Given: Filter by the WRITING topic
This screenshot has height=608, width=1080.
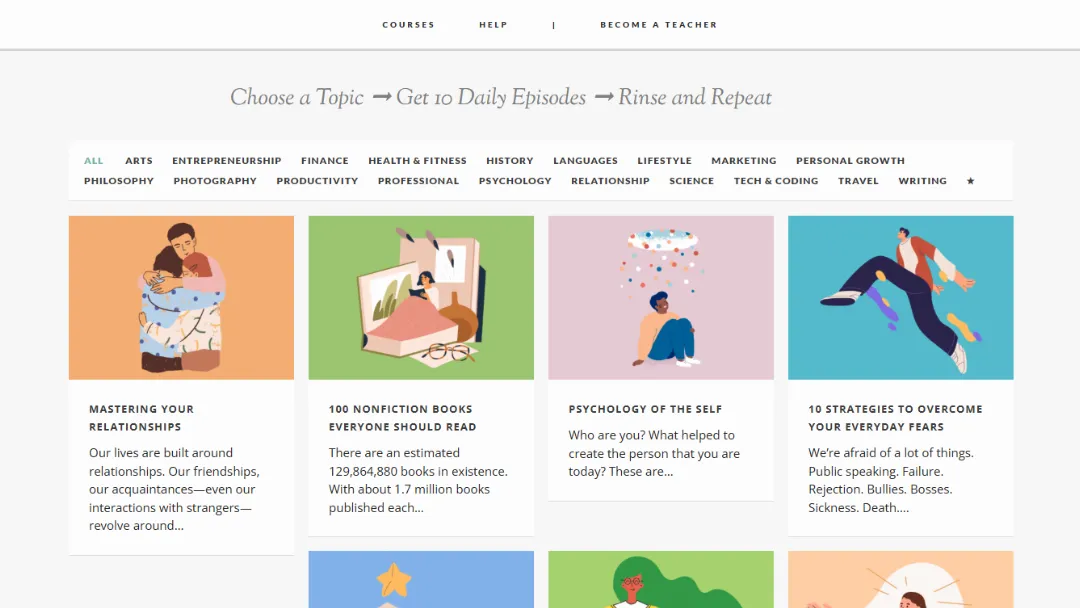Looking at the screenshot, I should click(x=922, y=181).
